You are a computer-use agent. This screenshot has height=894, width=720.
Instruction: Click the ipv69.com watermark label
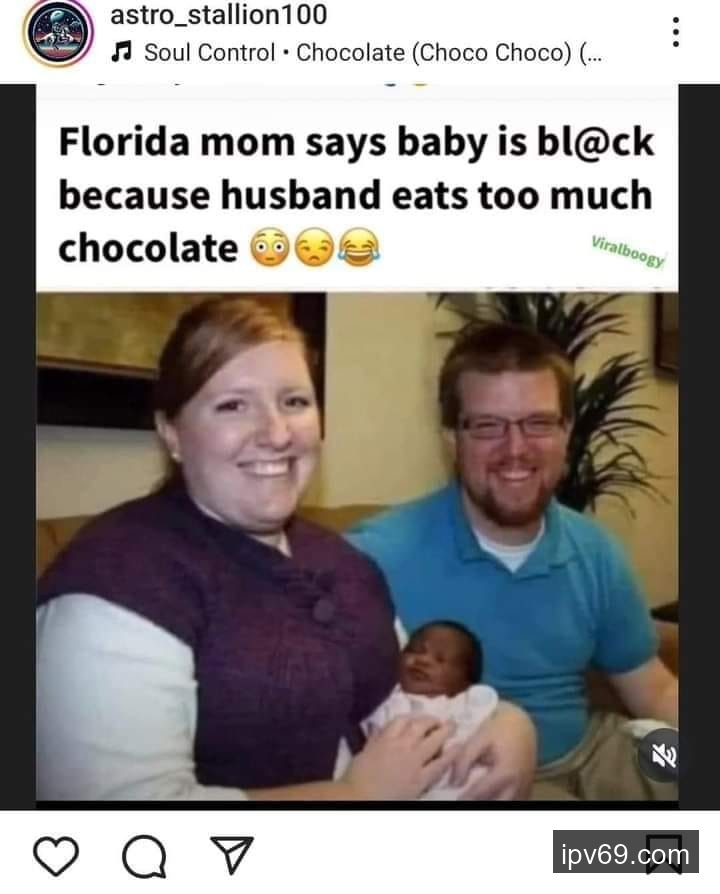[625, 854]
